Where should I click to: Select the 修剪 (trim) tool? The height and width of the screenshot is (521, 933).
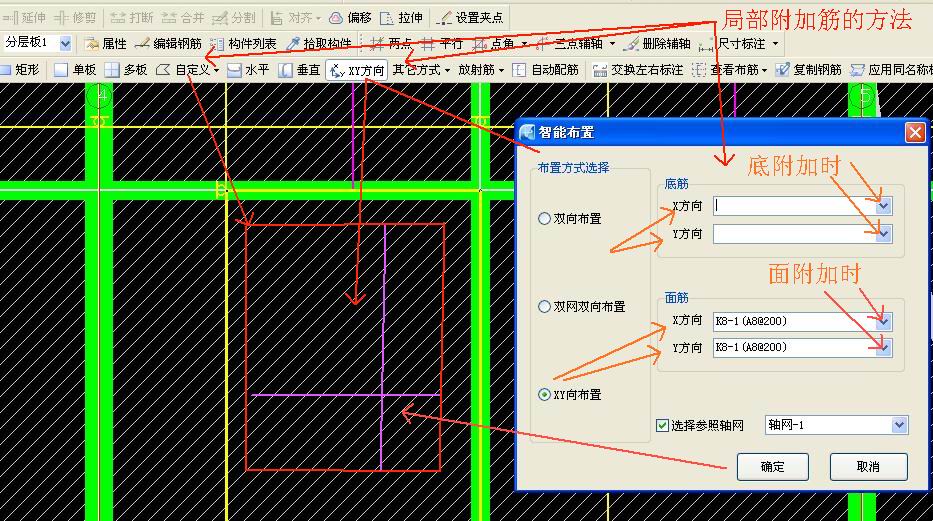pyautogui.click(x=75, y=18)
